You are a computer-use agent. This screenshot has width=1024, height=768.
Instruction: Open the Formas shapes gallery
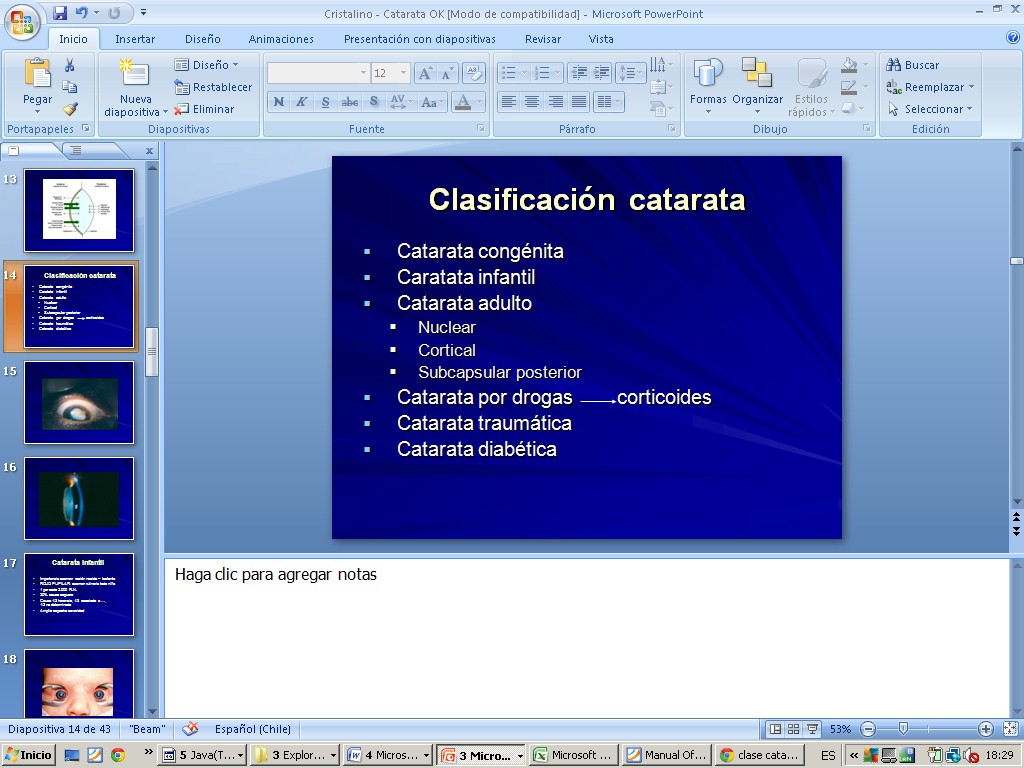[708, 85]
